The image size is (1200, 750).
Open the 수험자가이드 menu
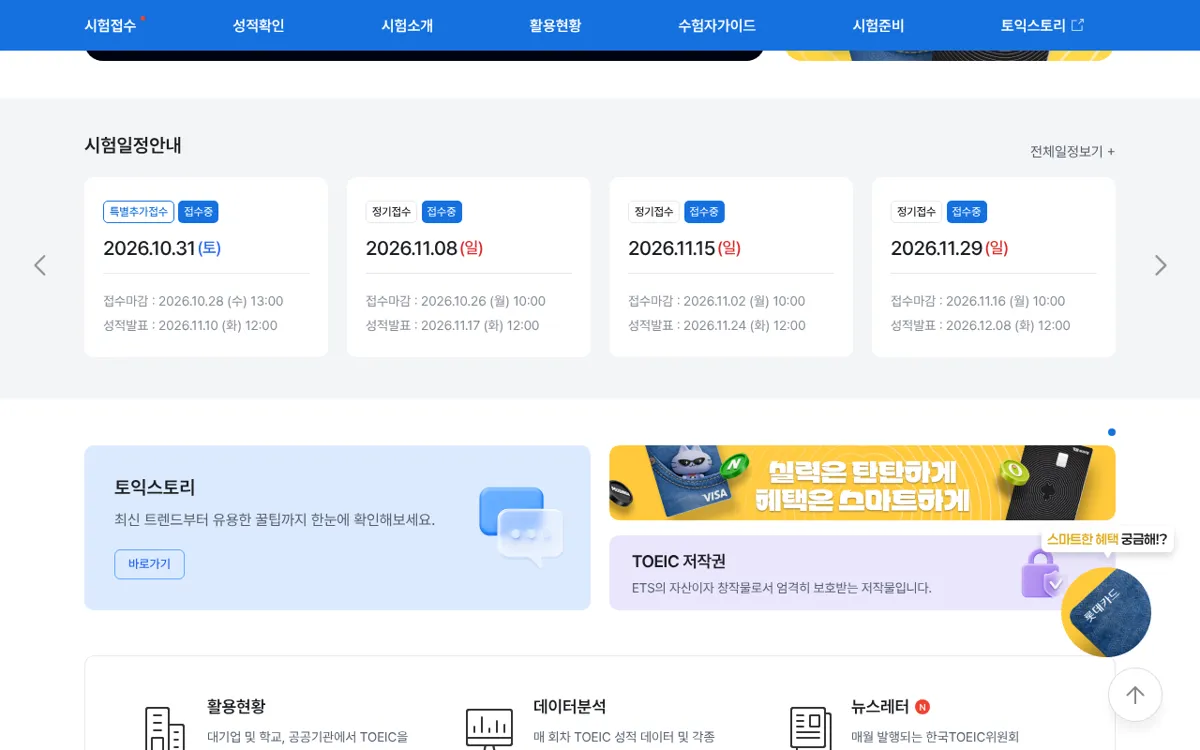point(716,26)
